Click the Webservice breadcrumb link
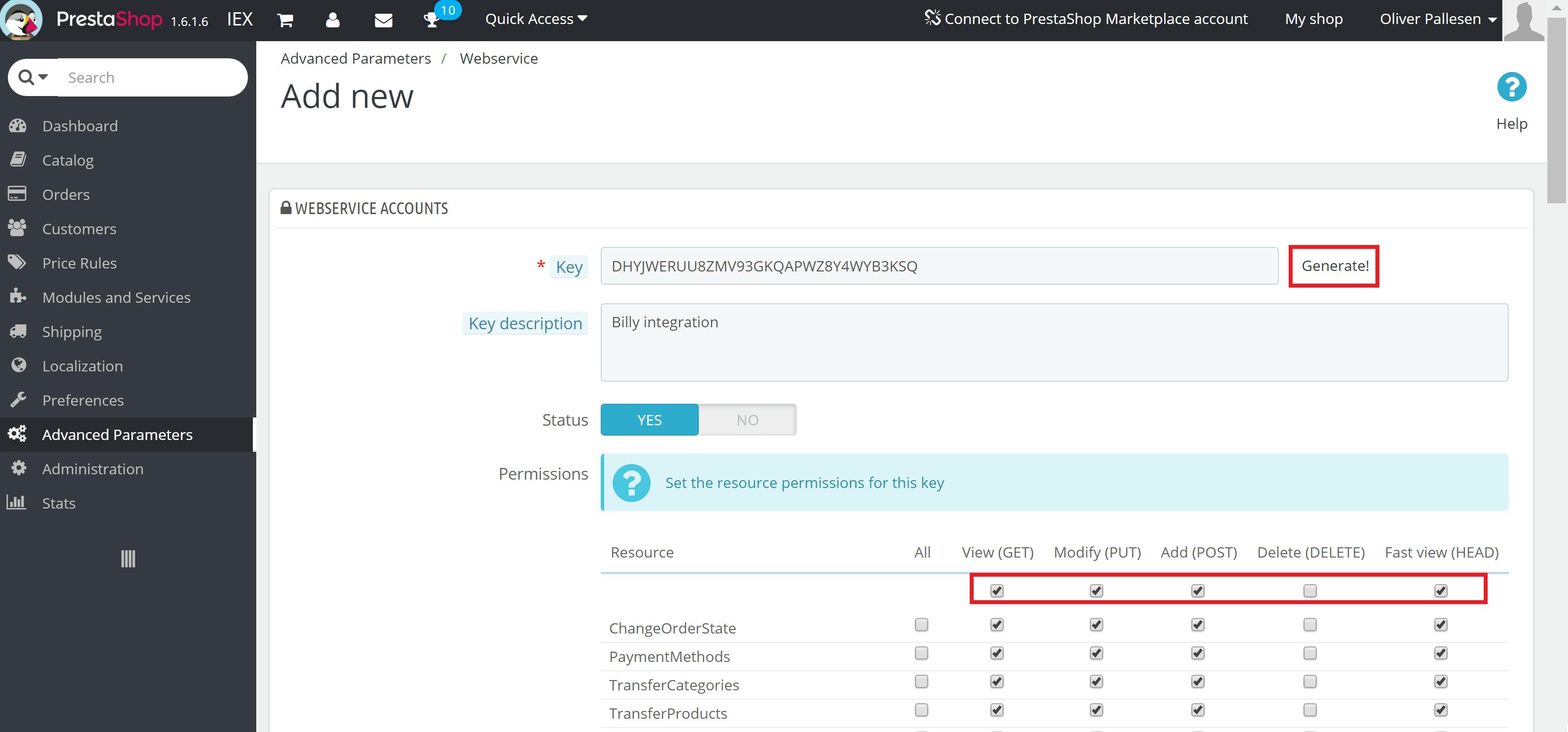The width and height of the screenshot is (1568, 732). tap(498, 58)
